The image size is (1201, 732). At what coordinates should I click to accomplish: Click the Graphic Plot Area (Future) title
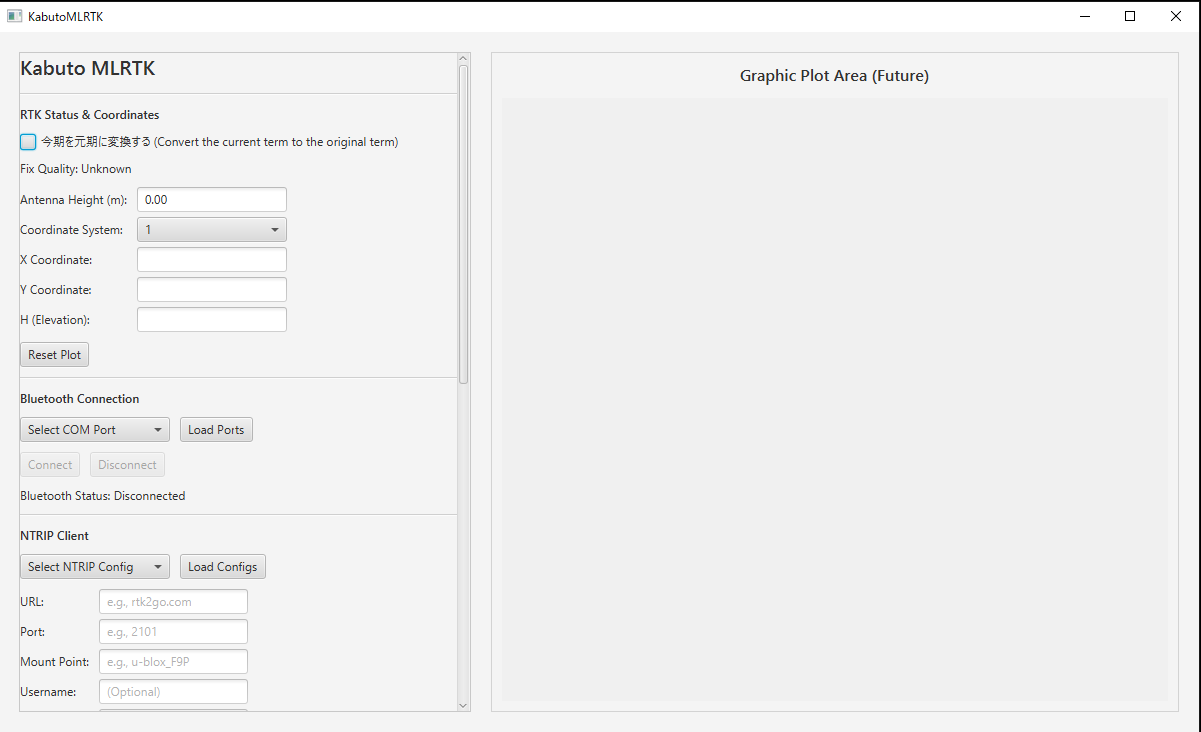click(x=834, y=76)
